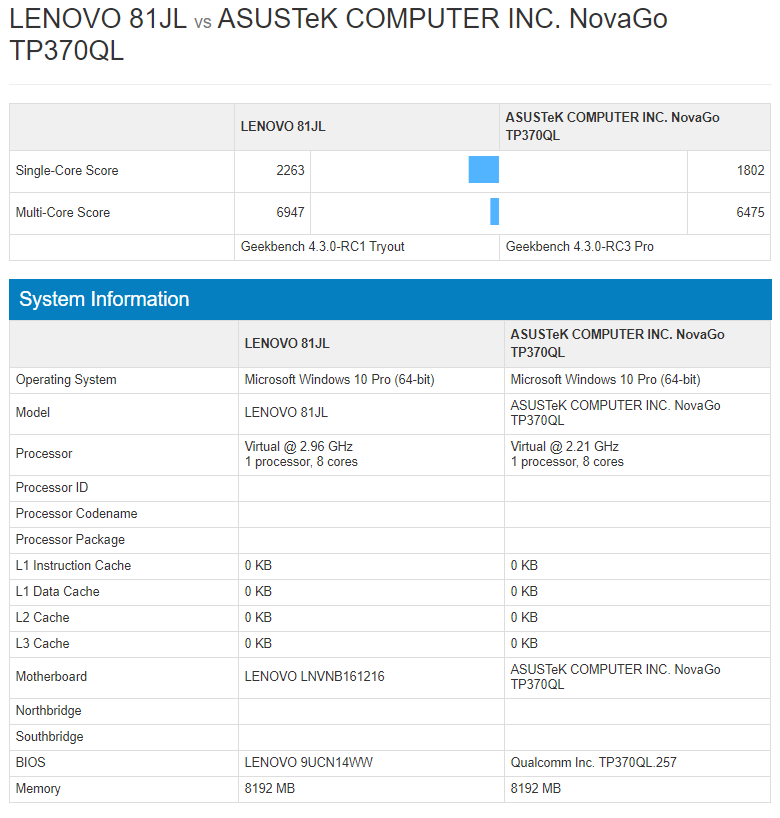Select ASUS's 0 KB L1 Instruction Cache value
The image size is (780, 818).
[524, 566]
